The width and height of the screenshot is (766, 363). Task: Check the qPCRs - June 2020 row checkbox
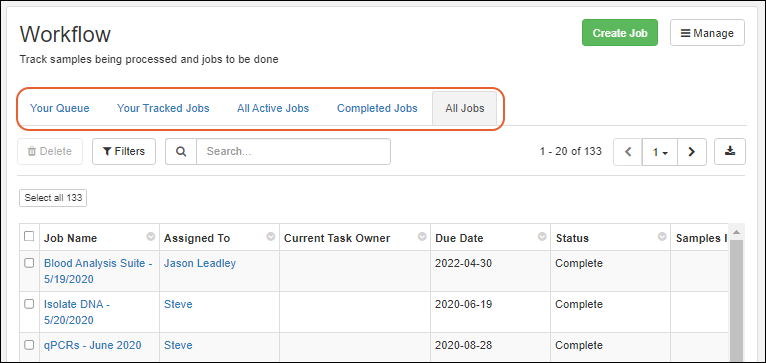(x=29, y=345)
